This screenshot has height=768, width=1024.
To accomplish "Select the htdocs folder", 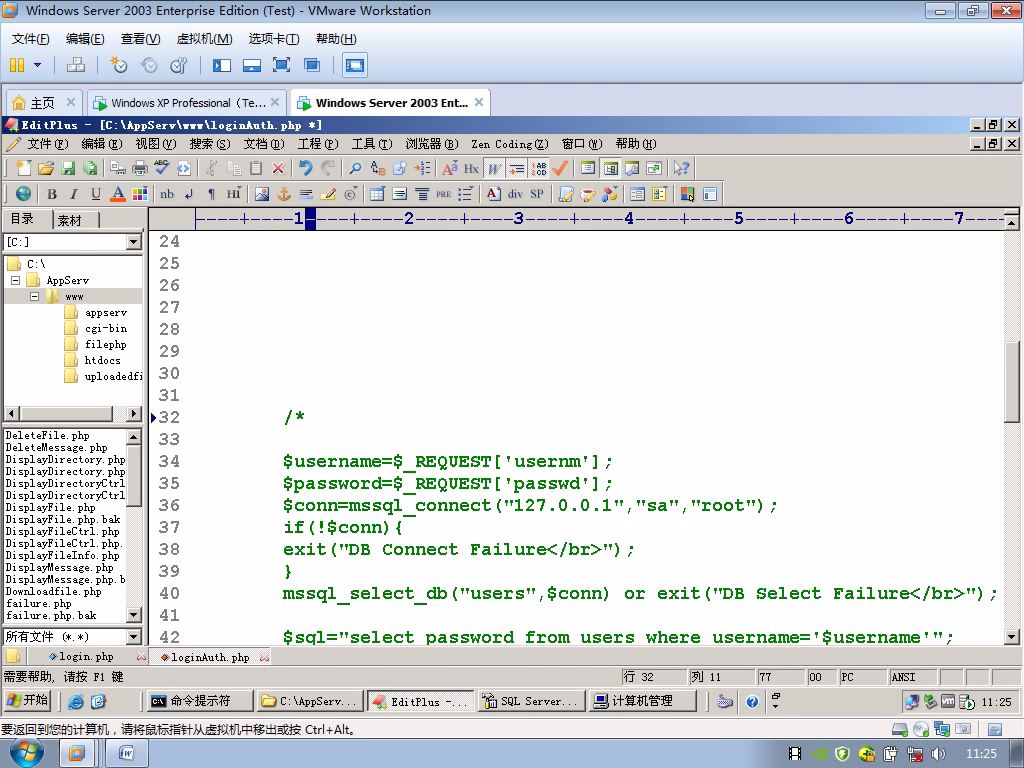I will [102, 360].
